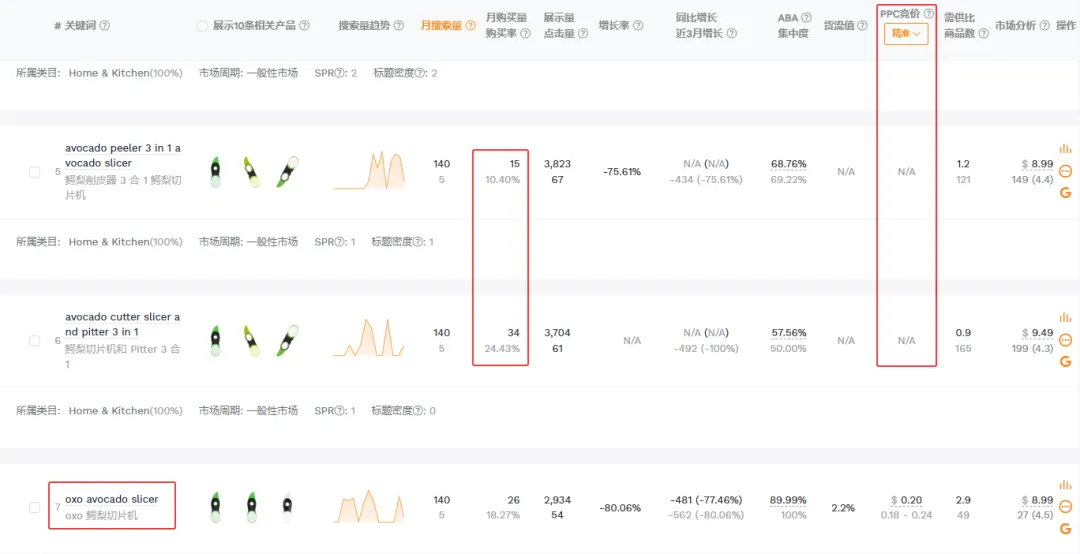Open bar chart icon for oxo avocado slicer row
Screen dimensions: 1080x554
pyautogui.click(x=1066, y=485)
